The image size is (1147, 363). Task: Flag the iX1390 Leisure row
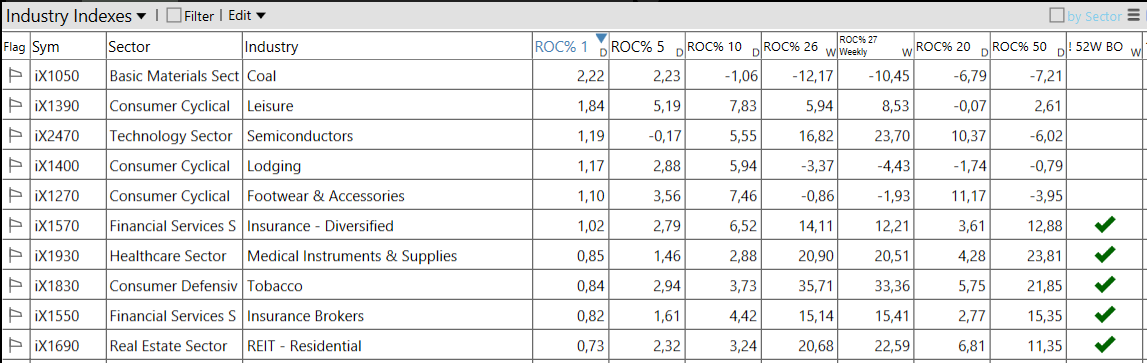pyautogui.click(x=15, y=105)
